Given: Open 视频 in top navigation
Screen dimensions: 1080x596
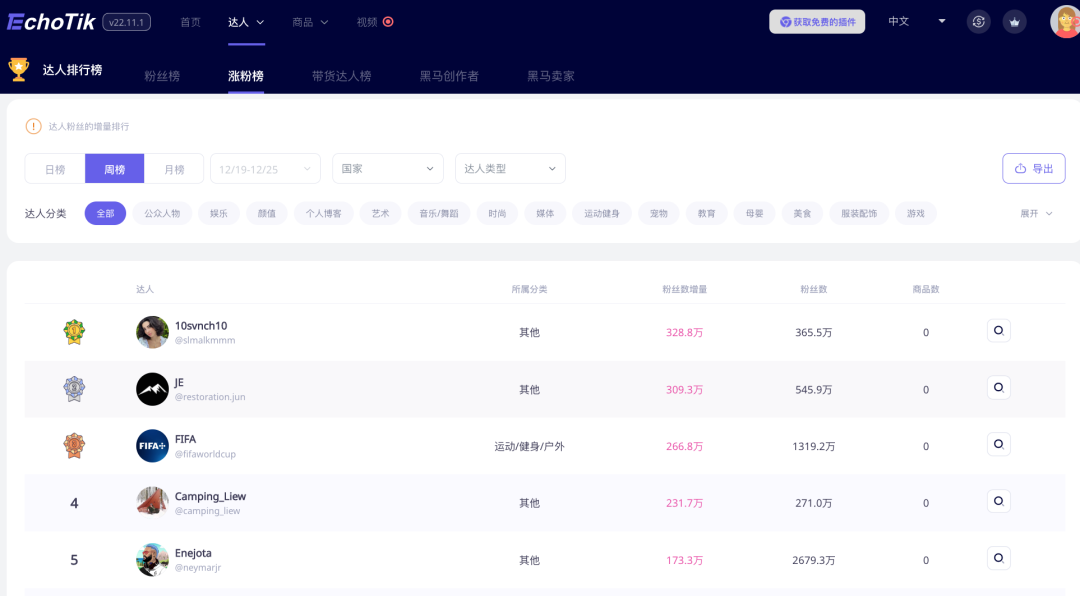Looking at the screenshot, I should (x=367, y=22).
